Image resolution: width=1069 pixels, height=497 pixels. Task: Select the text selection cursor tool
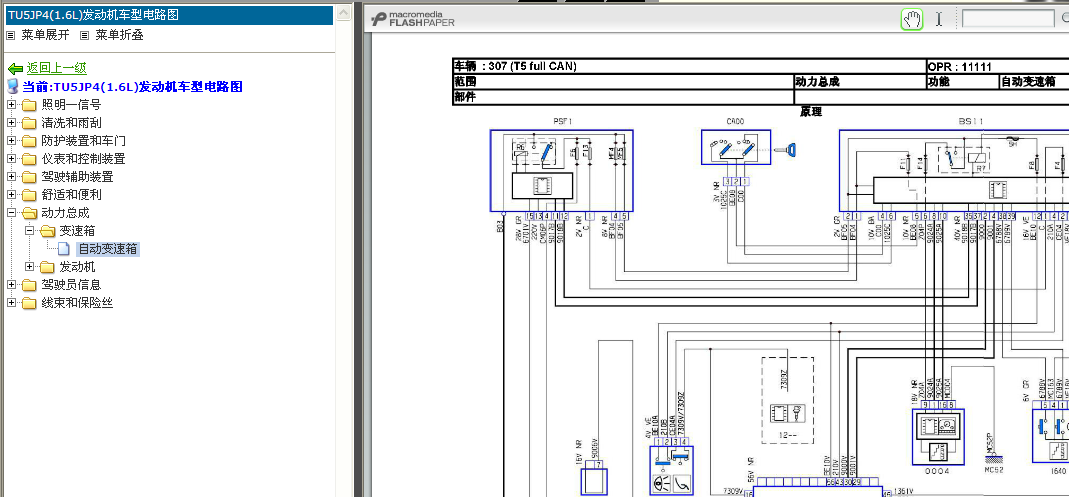[x=939, y=19]
